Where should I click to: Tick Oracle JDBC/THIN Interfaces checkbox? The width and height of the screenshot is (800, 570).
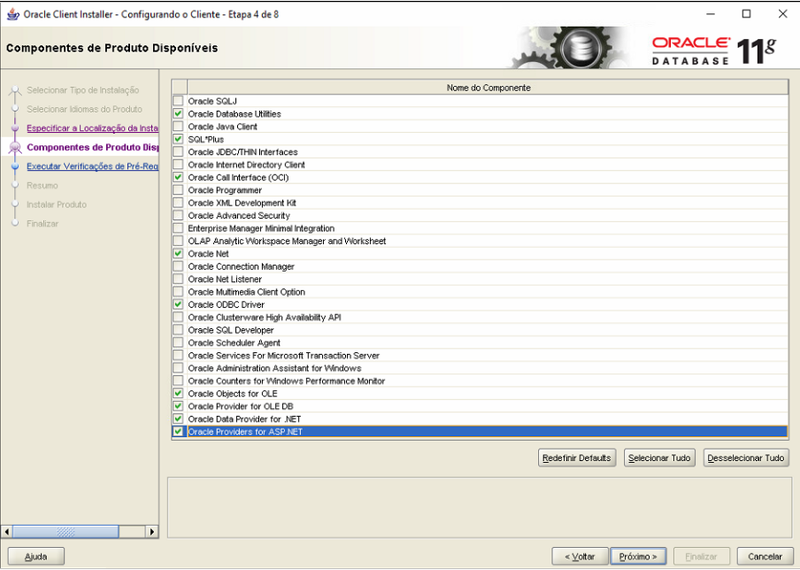[178, 152]
